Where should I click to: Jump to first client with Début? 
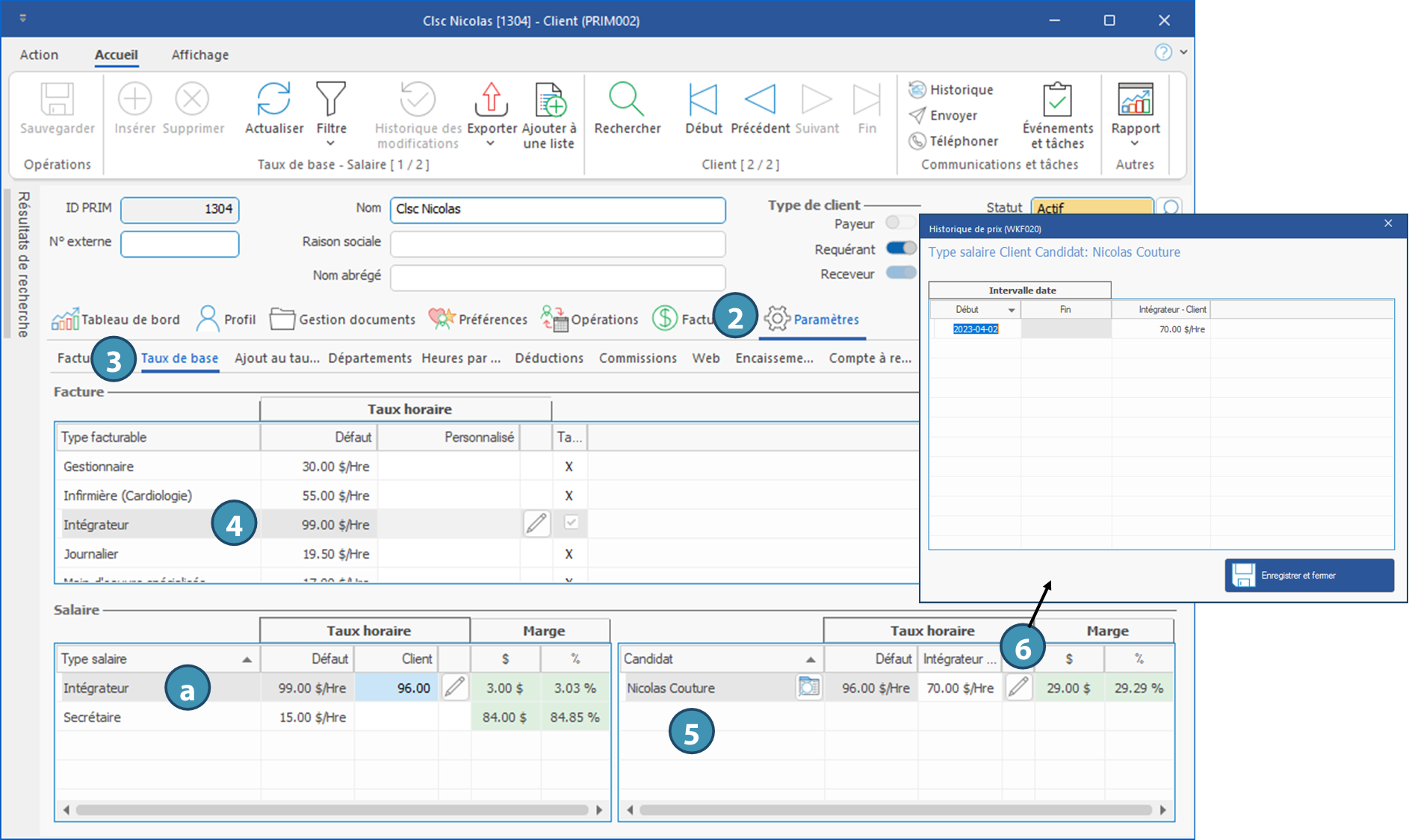703,99
